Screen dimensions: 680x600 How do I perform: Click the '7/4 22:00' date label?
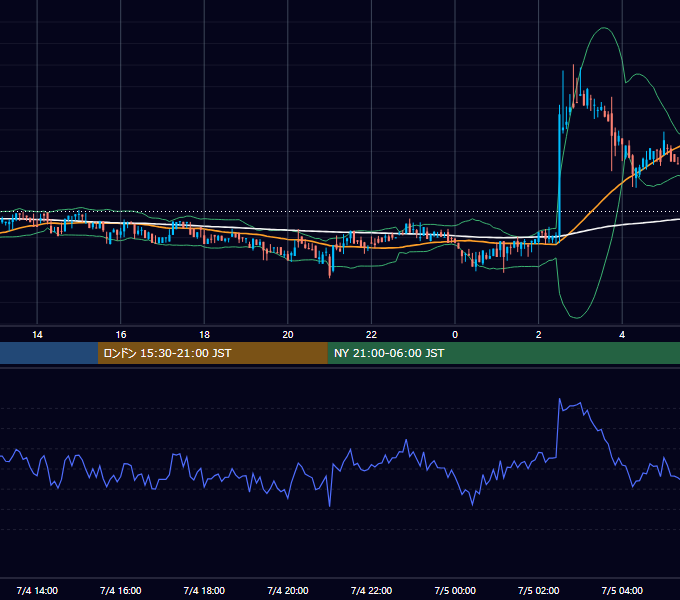point(371,590)
